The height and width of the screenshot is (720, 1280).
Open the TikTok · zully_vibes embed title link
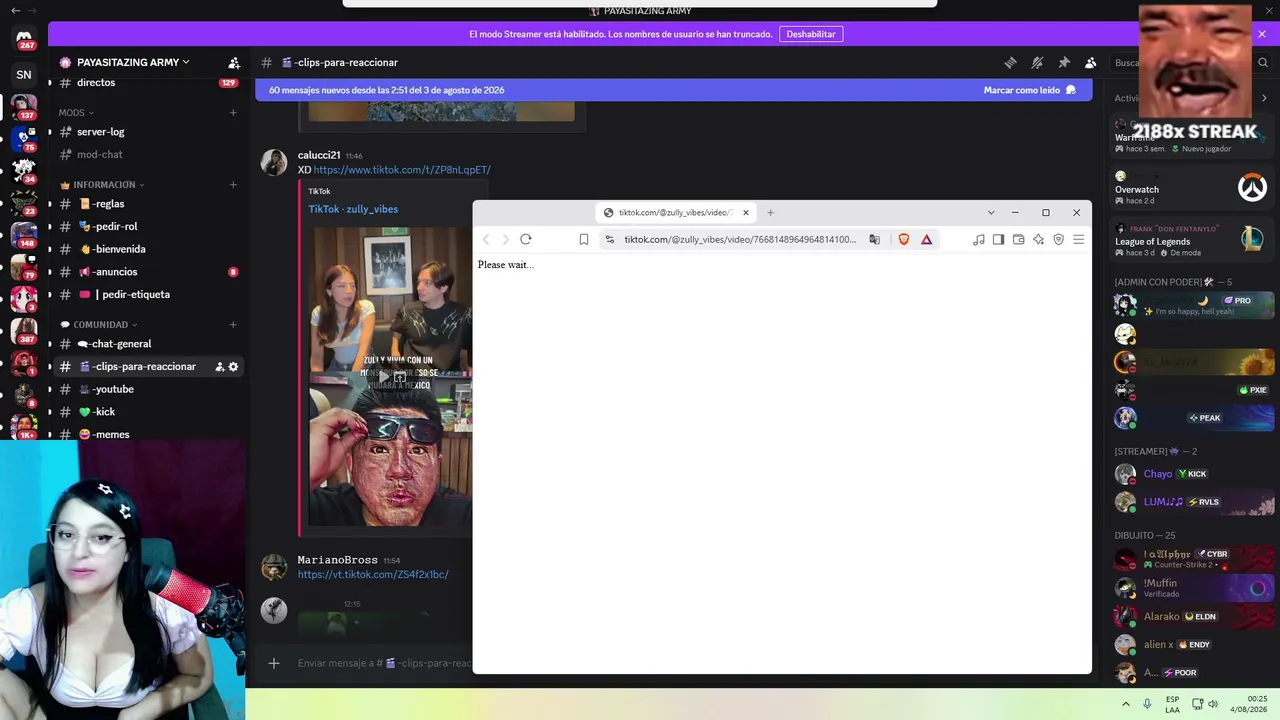click(353, 209)
